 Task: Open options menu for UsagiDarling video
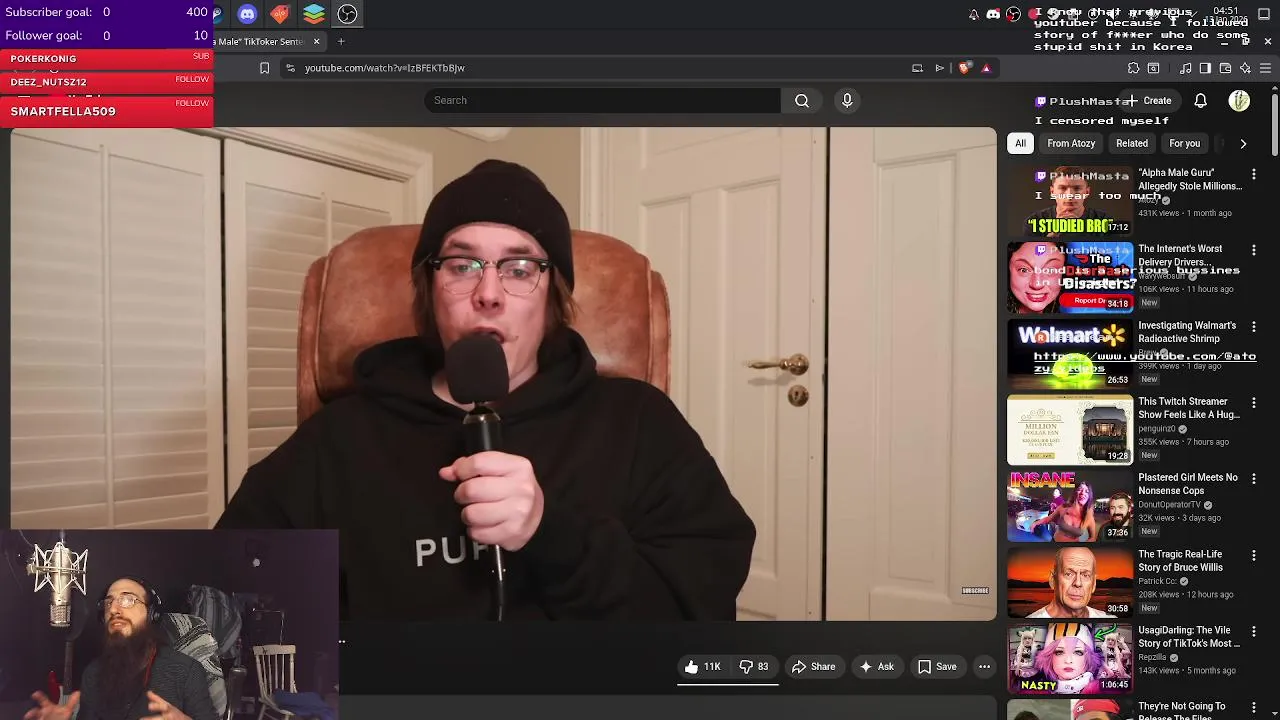(x=1254, y=632)
